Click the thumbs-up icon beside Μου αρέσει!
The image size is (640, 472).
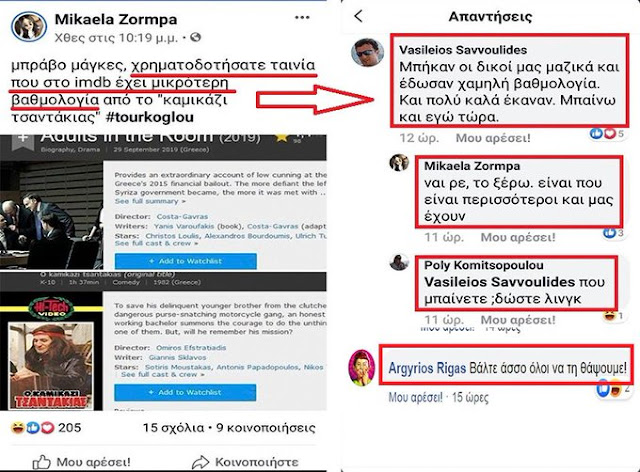42,462
